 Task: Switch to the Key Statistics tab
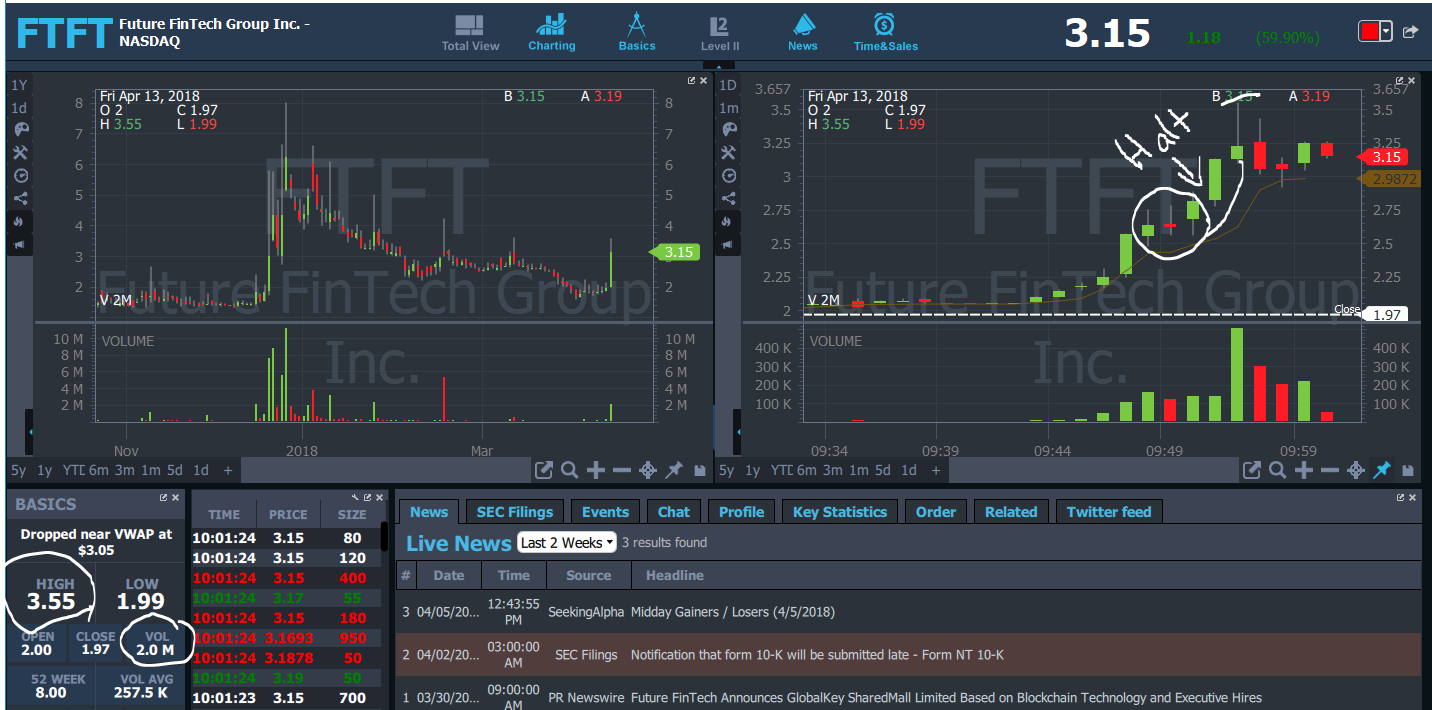[840, 512]
